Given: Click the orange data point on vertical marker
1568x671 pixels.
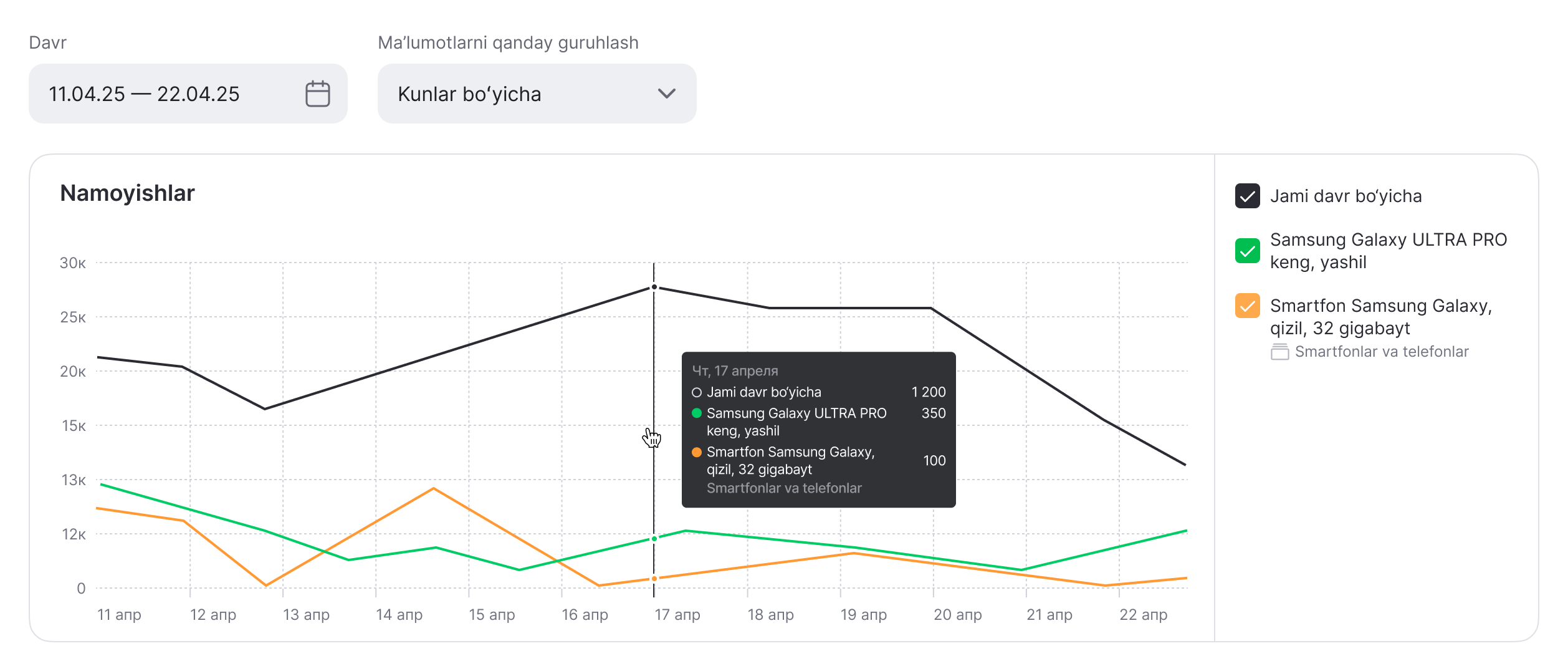Looking at the screenshot, I should [x=654, y=579].
